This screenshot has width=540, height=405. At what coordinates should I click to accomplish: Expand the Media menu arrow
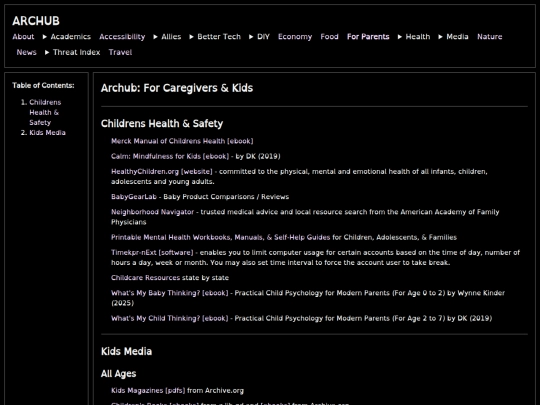point(440,37)
